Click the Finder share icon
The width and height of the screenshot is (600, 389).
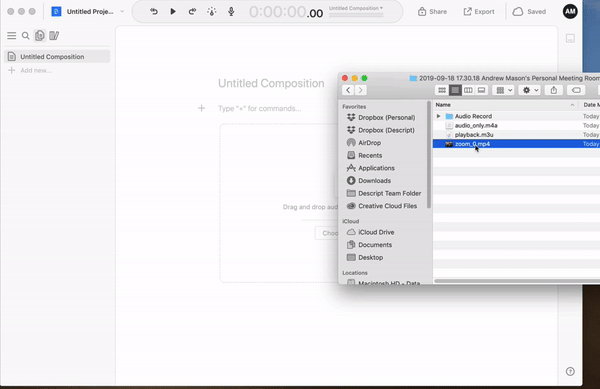[554, 90]
